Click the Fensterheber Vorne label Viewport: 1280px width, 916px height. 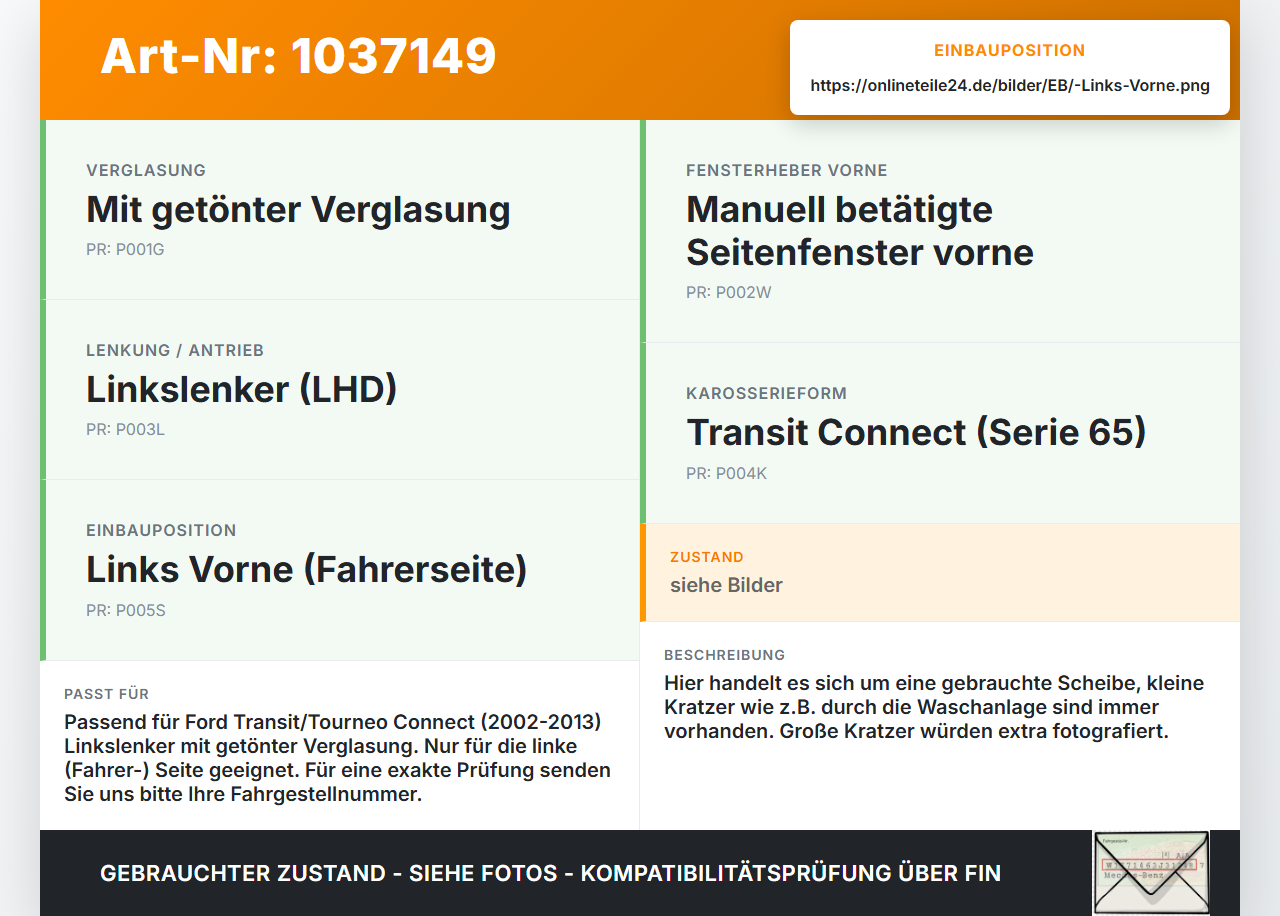point(787,171)
